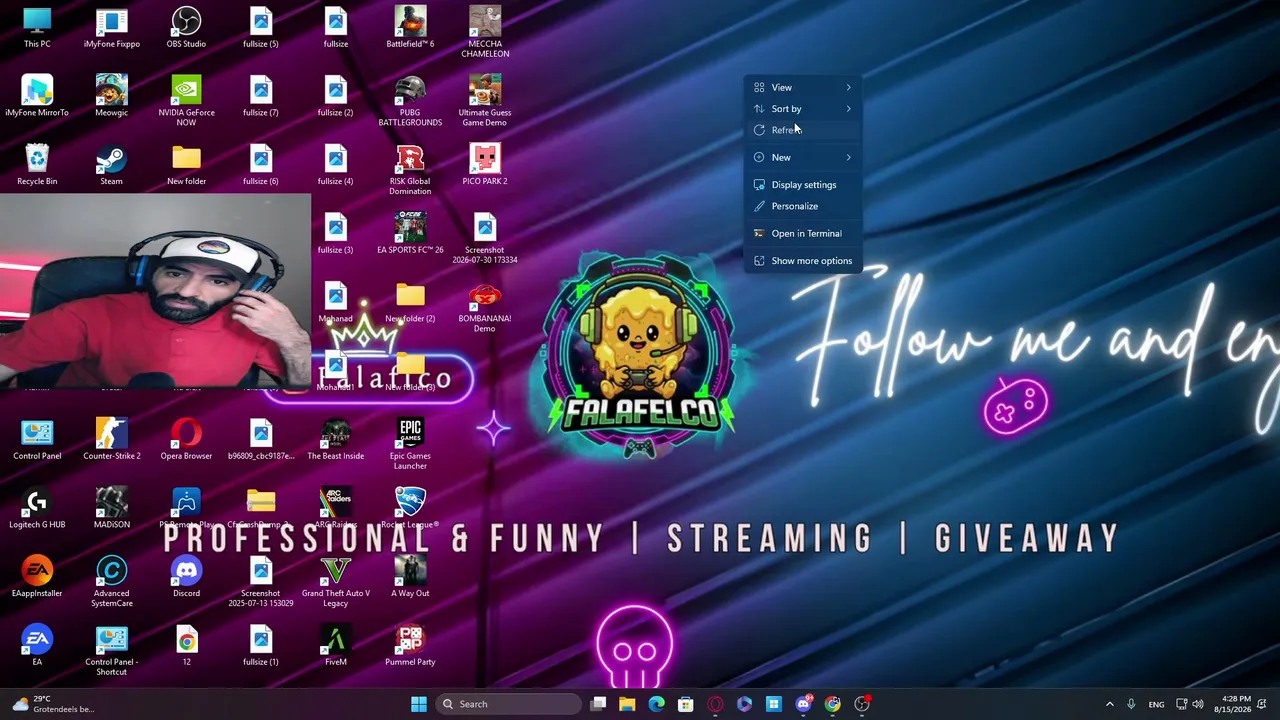The image size is (1280, 720).
Task: Click the taskbar Search box
Action: (x=510, y=704)
